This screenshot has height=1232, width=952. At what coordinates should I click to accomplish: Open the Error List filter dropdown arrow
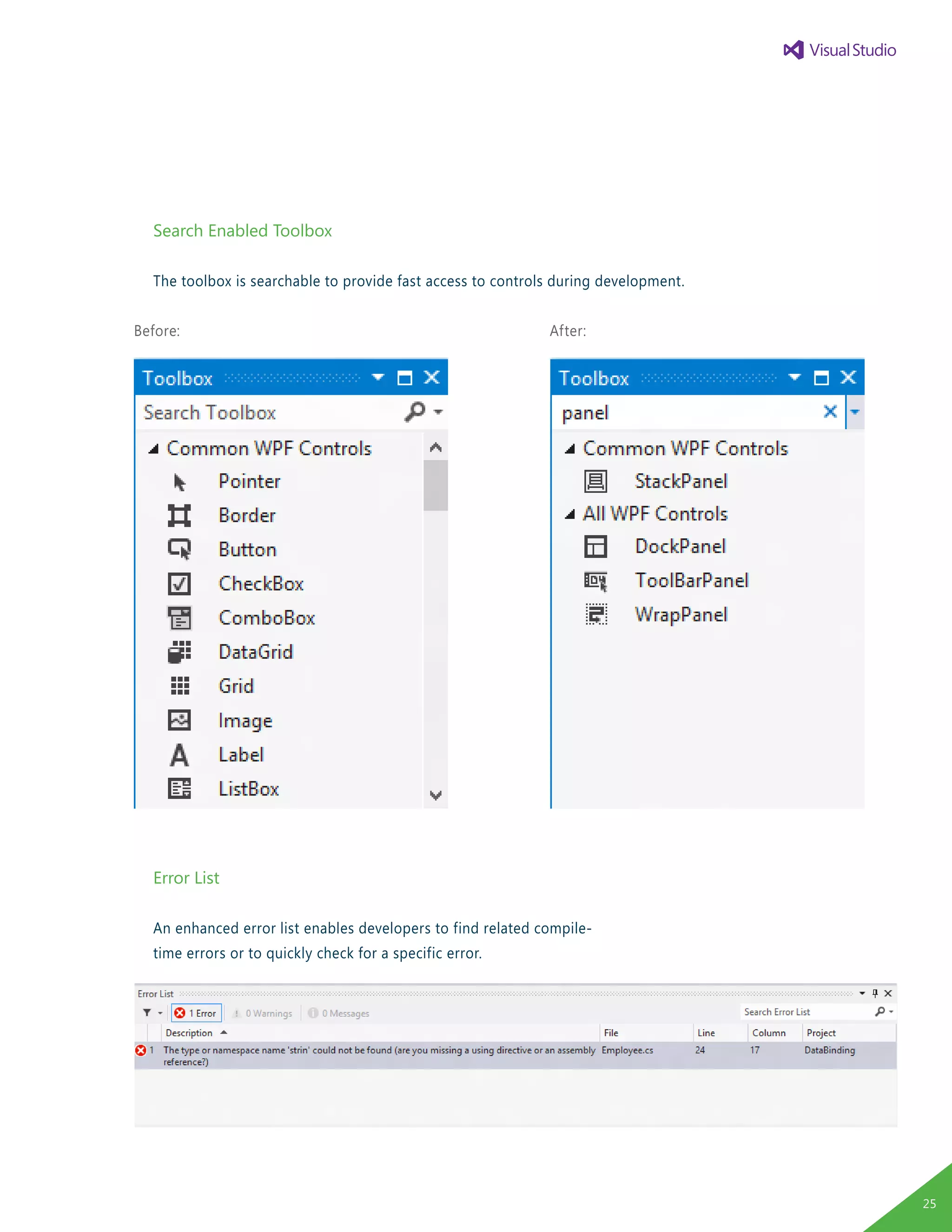coord(160,1013)
